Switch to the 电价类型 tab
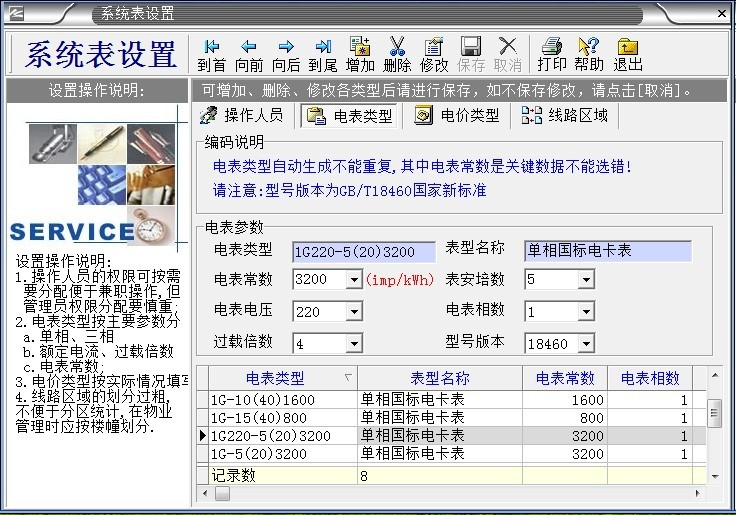The image size is (736, 515). pos(457,116)
